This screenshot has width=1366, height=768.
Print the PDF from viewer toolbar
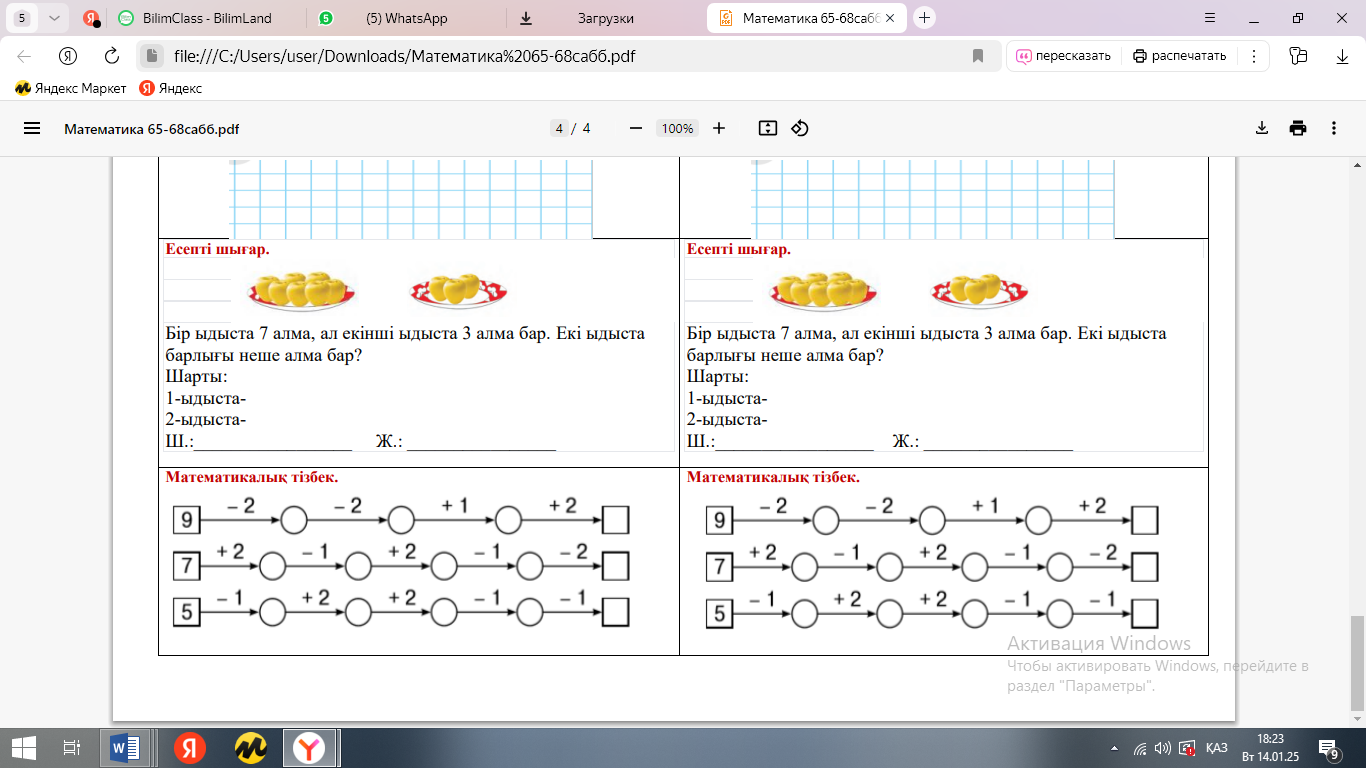point(1298,128)
